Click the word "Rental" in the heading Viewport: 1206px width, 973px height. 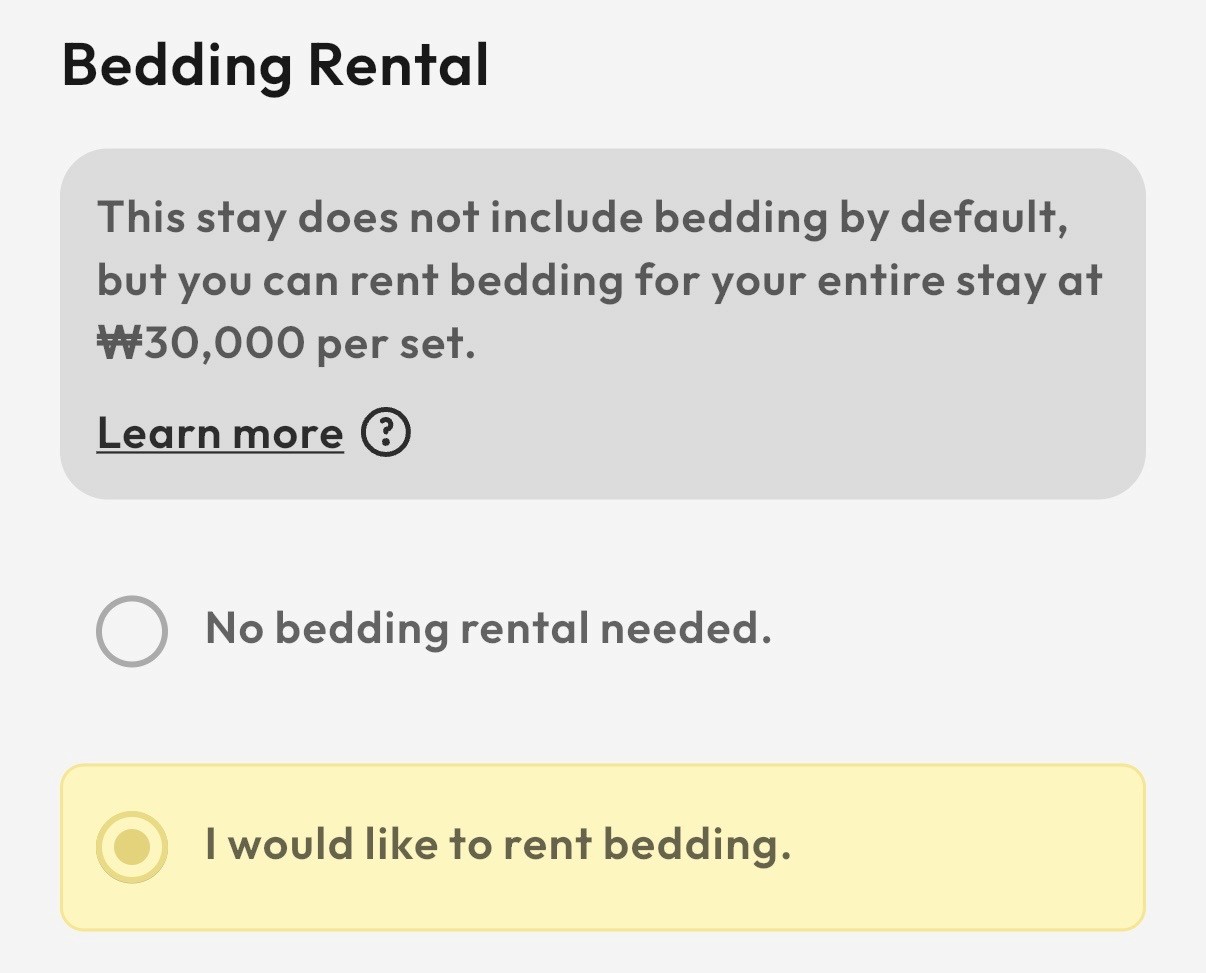click(398, 66)
